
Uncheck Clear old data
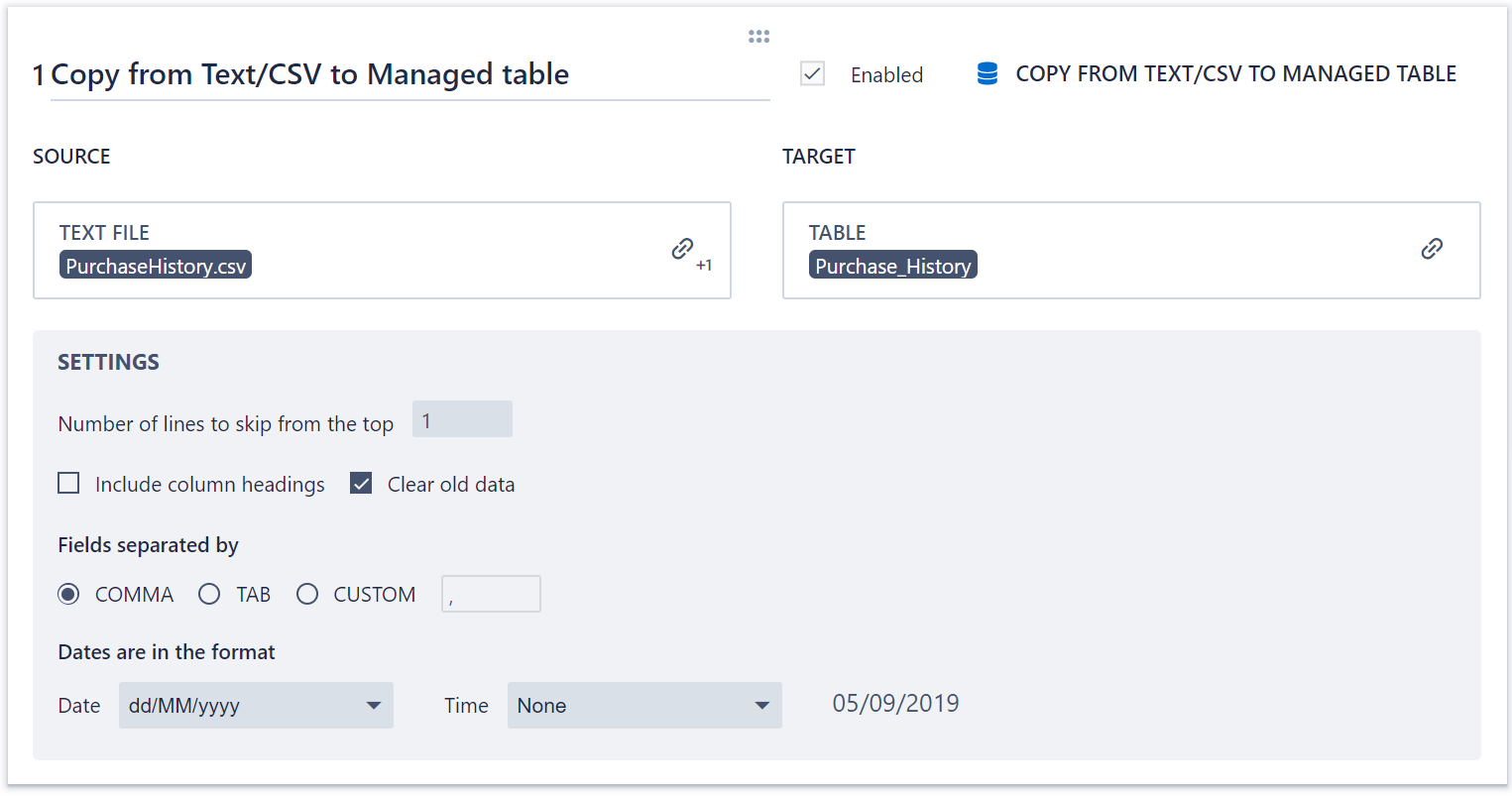click(361, 483)
